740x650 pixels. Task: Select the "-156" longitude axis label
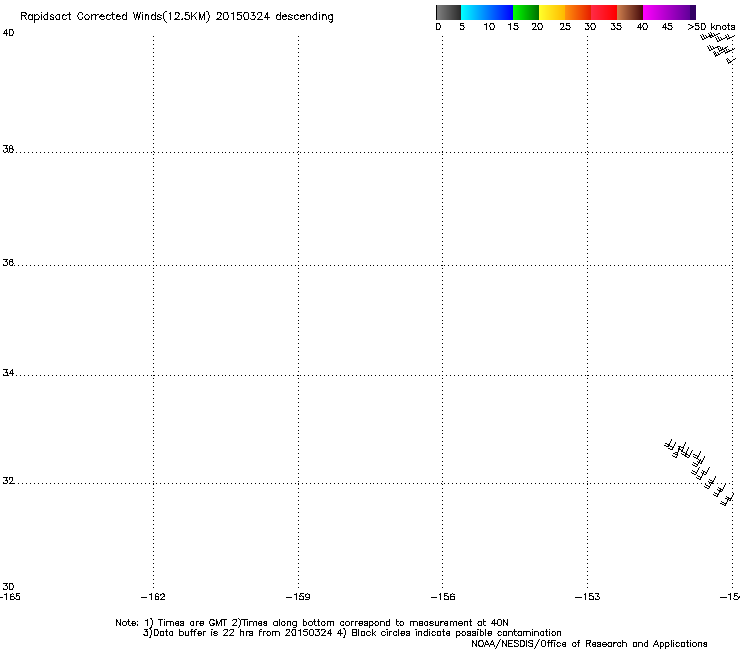pyautogui.click(x=443, y=597)
